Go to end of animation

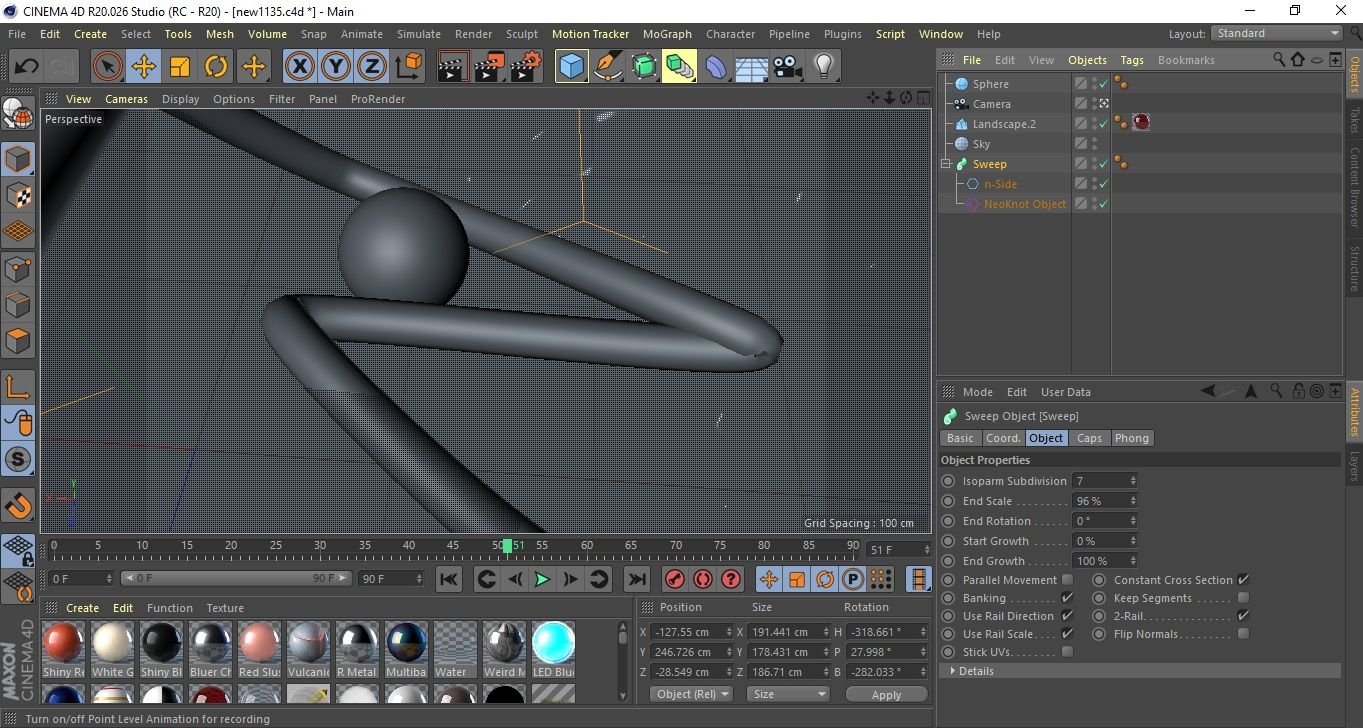[x=636, y=579]
